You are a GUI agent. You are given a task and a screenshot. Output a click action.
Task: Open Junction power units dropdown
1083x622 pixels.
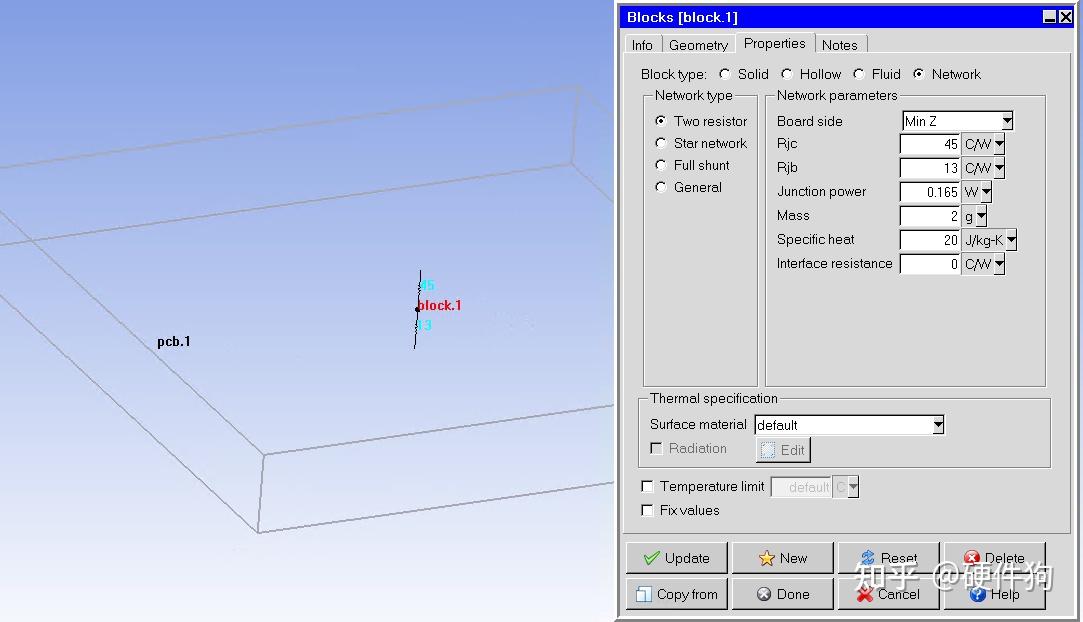[986, 192]
